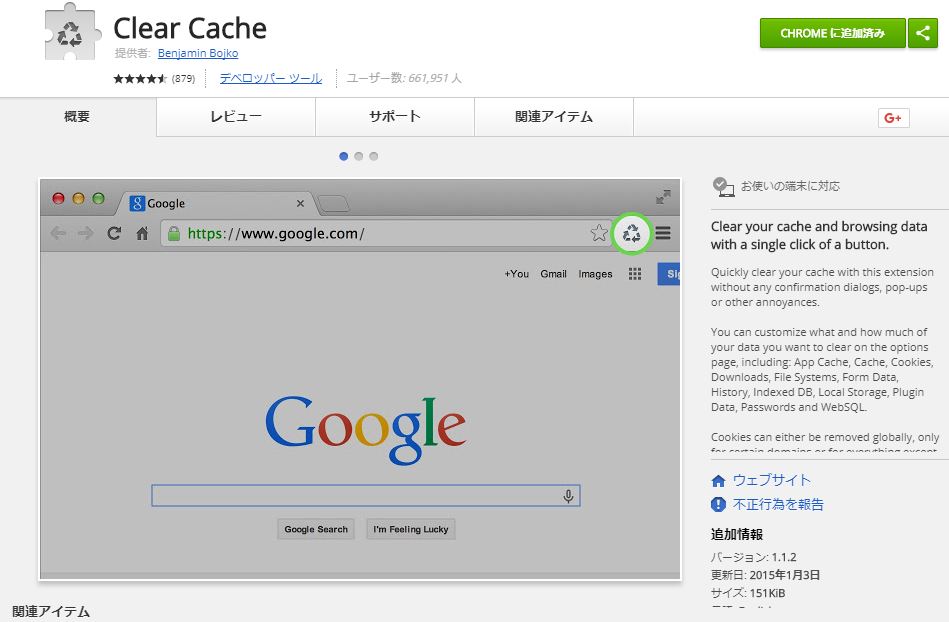Click the green-circled recycle icon in the screenshot

coord(631,234)
